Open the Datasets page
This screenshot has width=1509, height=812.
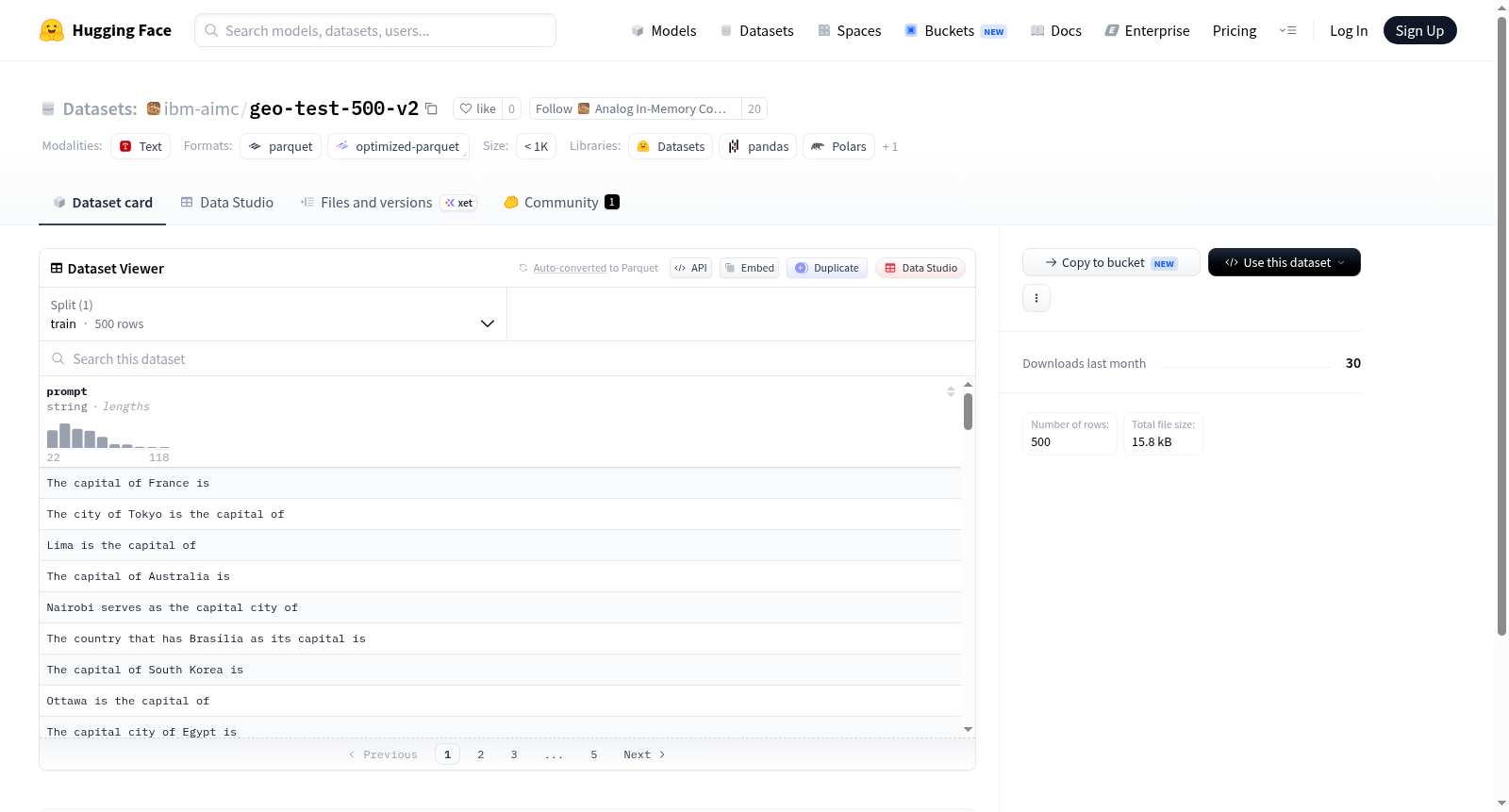coord(757,30)
